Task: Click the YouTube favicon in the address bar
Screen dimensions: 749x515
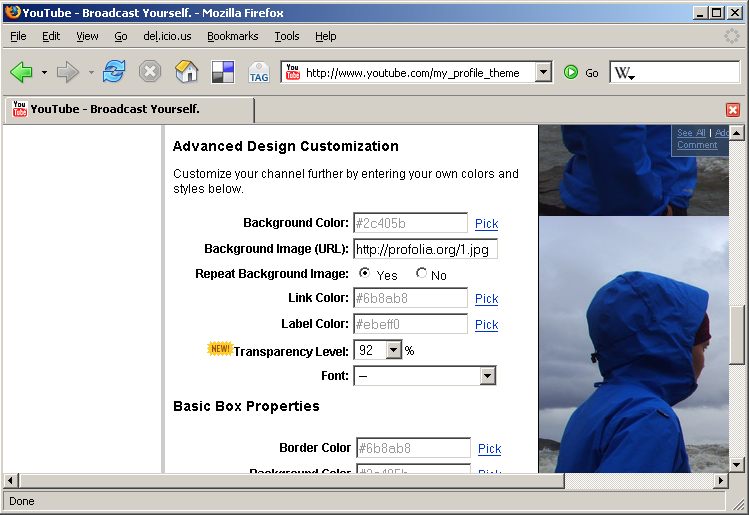Action: pos(293,72)
